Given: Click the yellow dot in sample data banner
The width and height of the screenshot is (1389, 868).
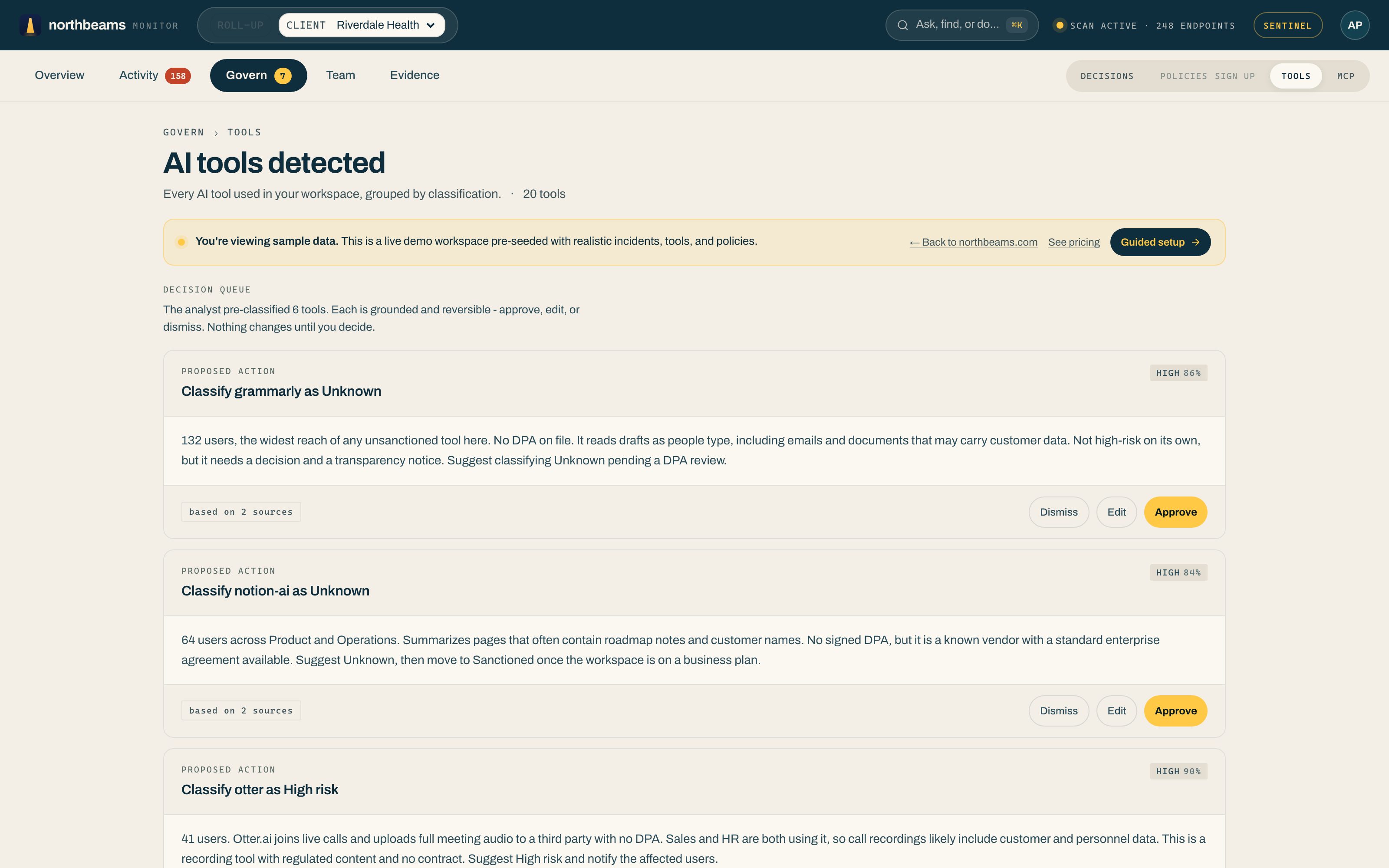Looking at the screenshot, I should 181,242.
